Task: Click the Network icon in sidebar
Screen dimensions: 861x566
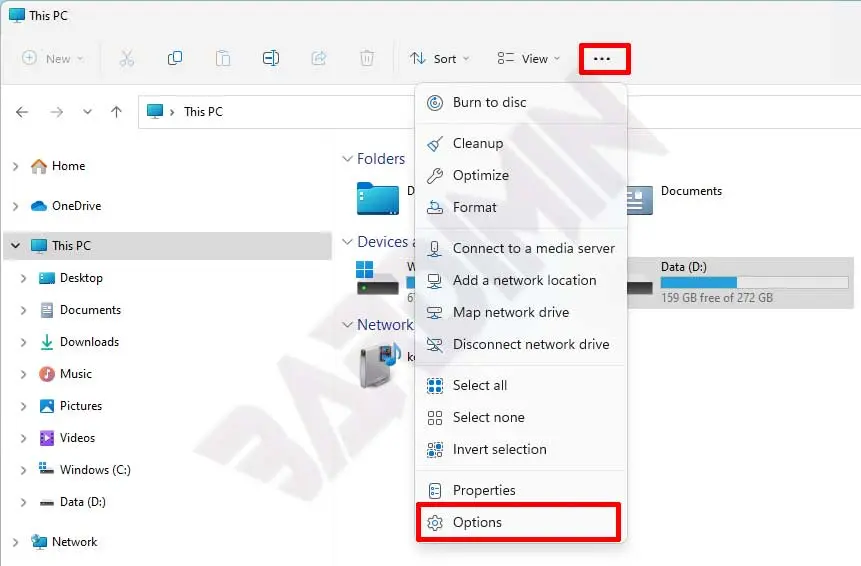Action: tap(38, 542)
